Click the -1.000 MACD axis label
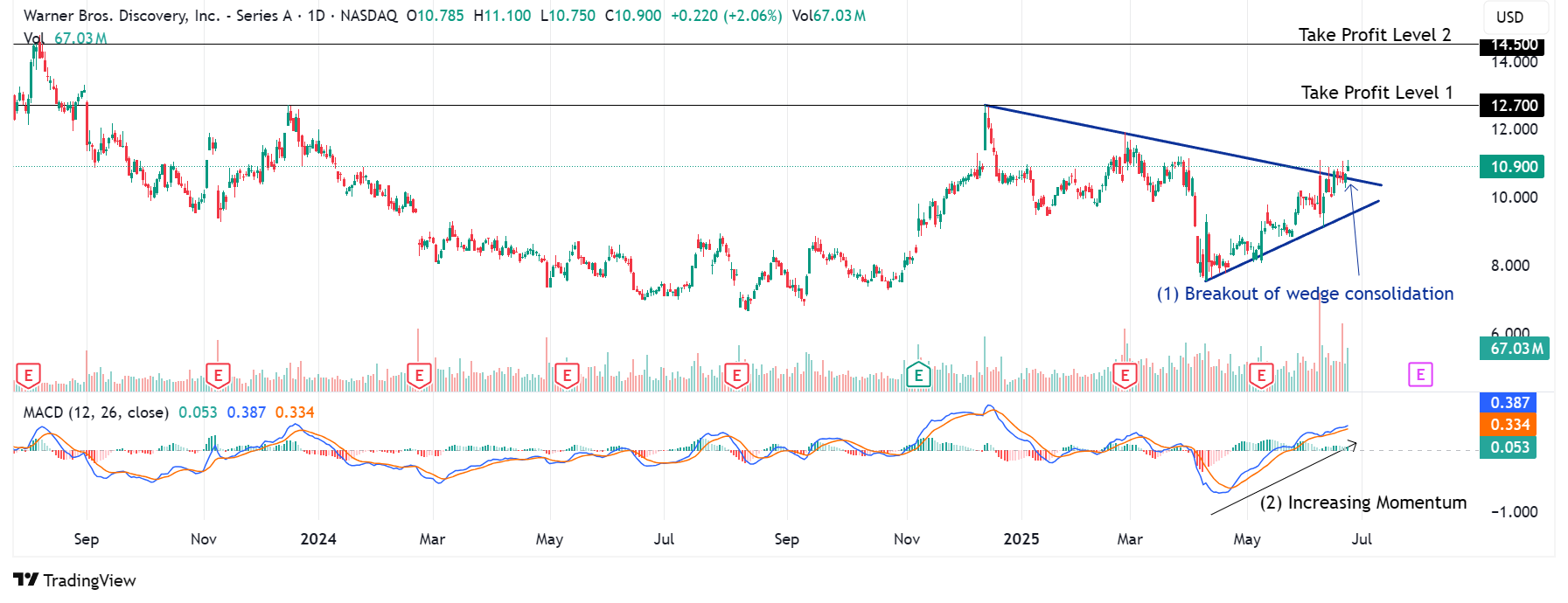Screen dimensions: 1568x603 pos(1515,512)
